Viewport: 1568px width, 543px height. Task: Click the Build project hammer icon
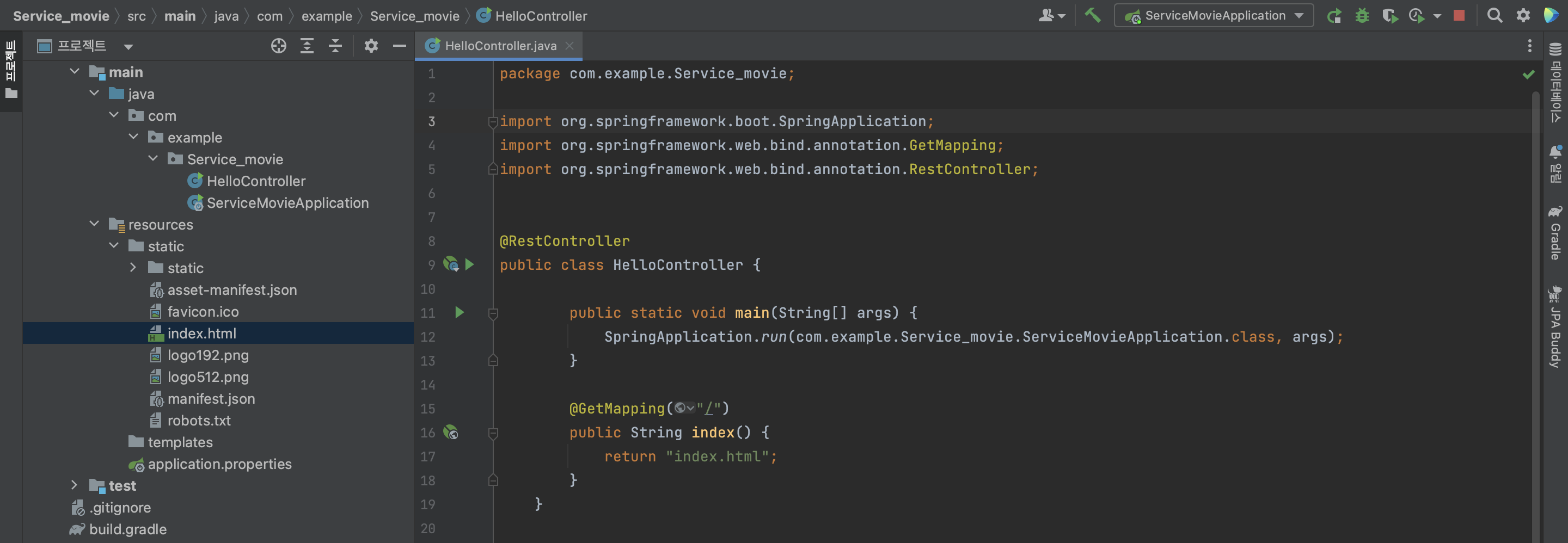[x=1093, y=15]
